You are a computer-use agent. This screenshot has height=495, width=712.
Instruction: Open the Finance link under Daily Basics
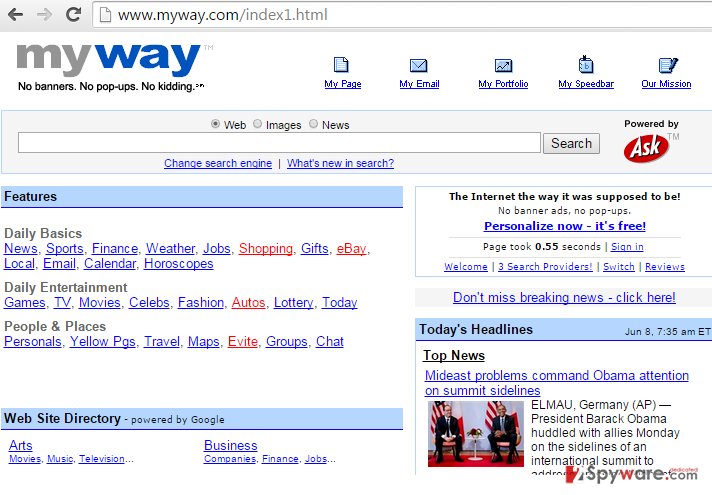(115, 249)
